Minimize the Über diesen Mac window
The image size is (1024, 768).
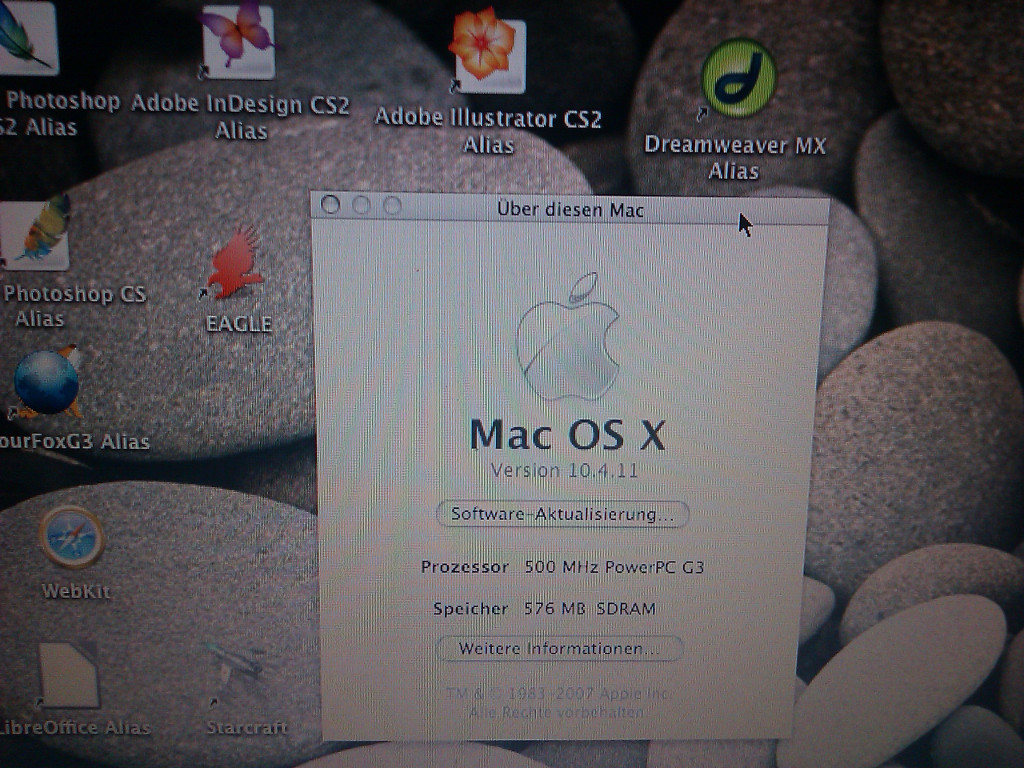361,206
